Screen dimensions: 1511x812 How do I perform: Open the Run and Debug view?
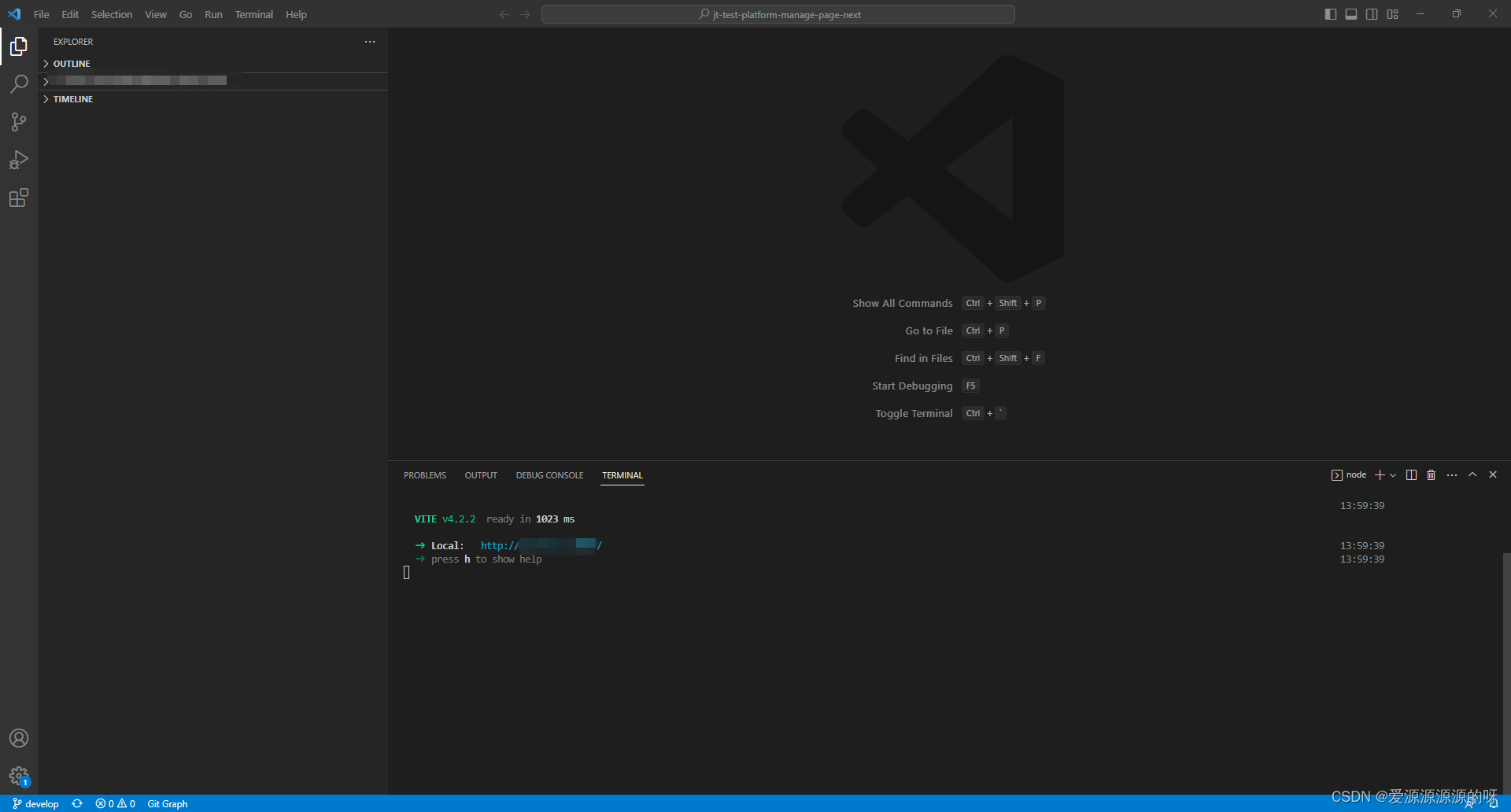click(x=19, y=160)
